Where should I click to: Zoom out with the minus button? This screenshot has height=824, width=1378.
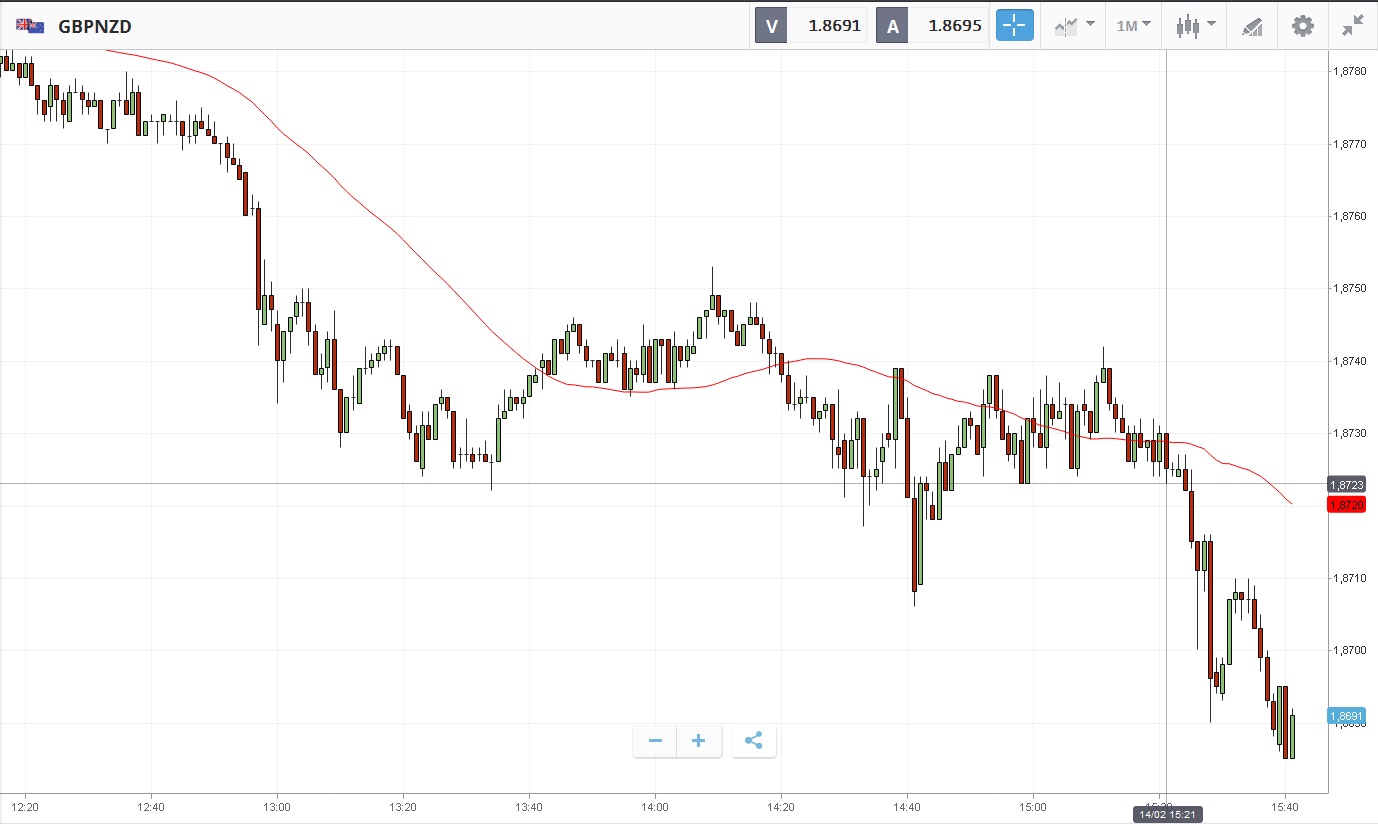coord(655,741)
